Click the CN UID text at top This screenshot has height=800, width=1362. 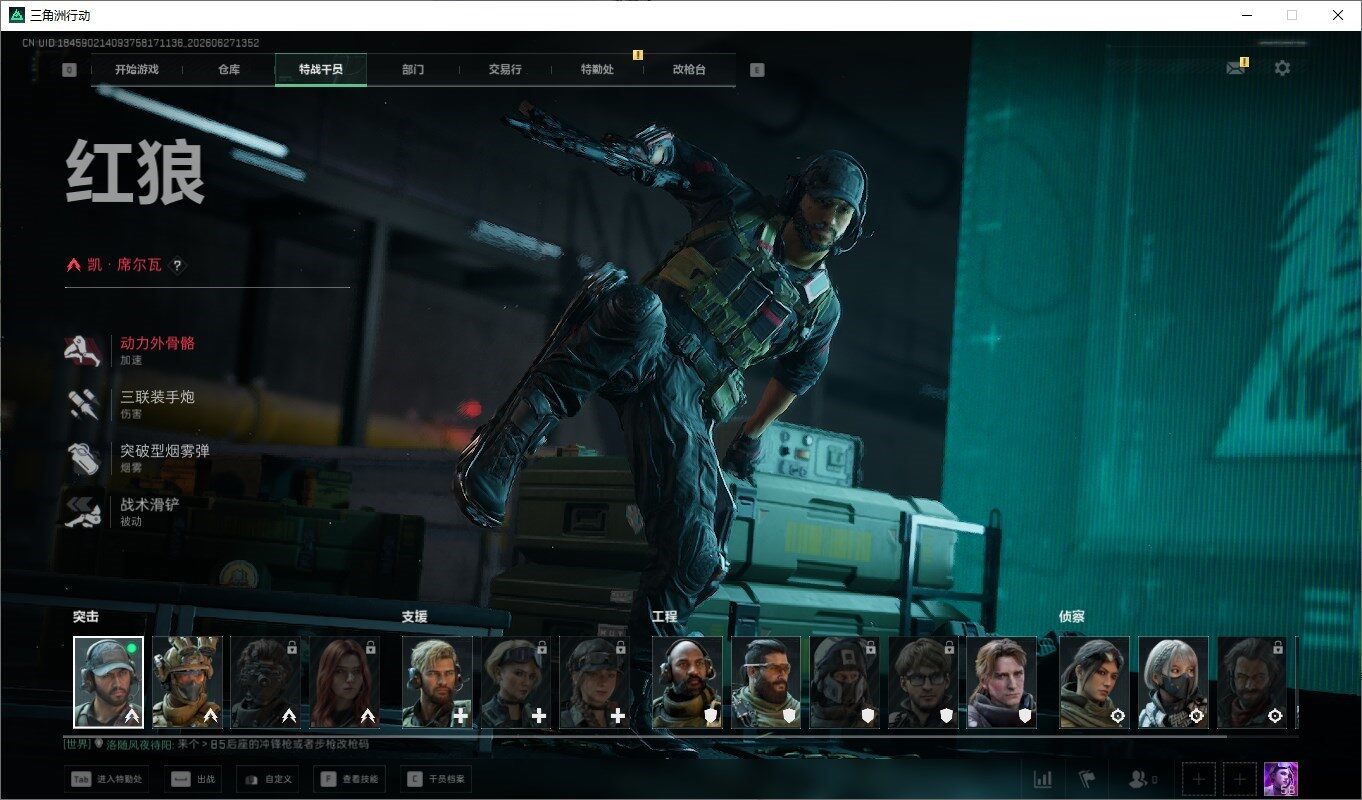click(141, 43)
